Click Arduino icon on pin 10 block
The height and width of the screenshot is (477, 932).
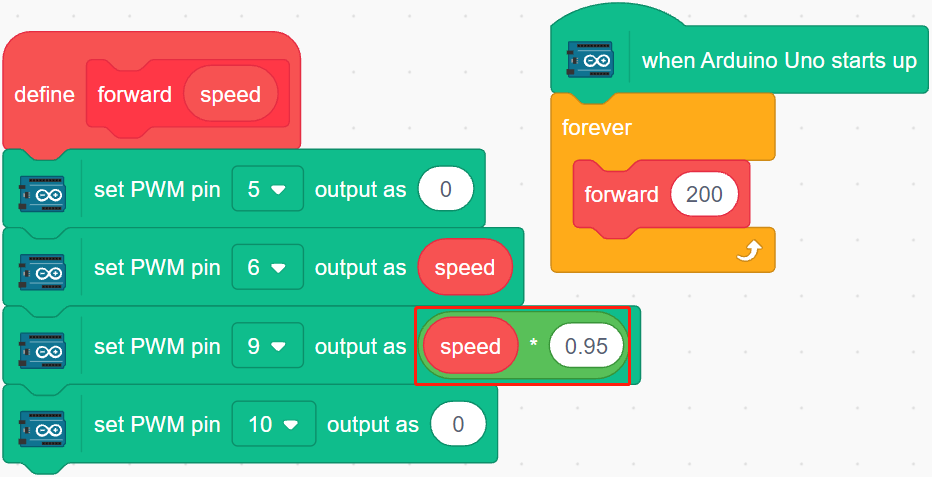tap(42, 425)
